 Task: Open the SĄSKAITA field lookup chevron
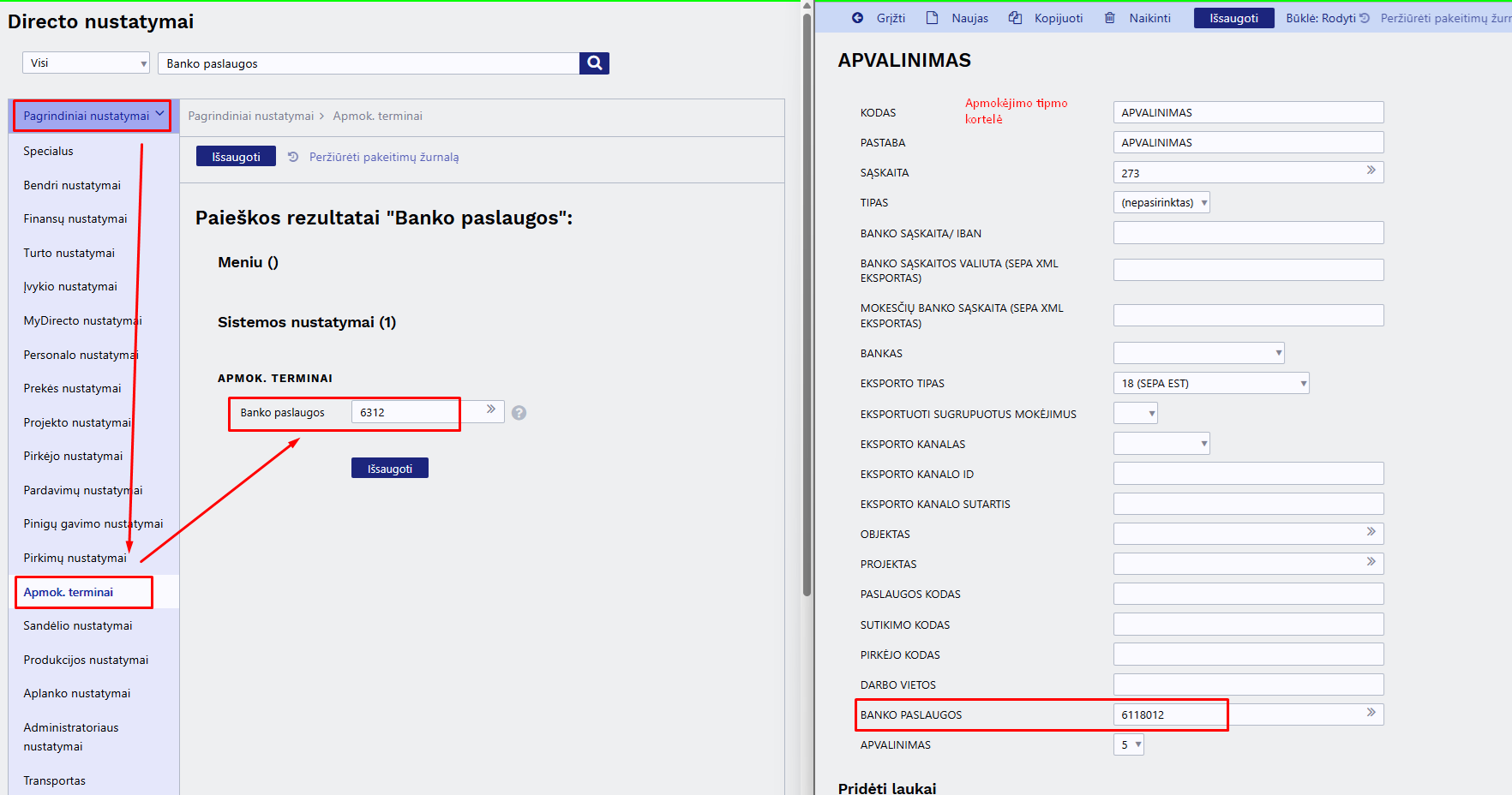point(1371,170)
